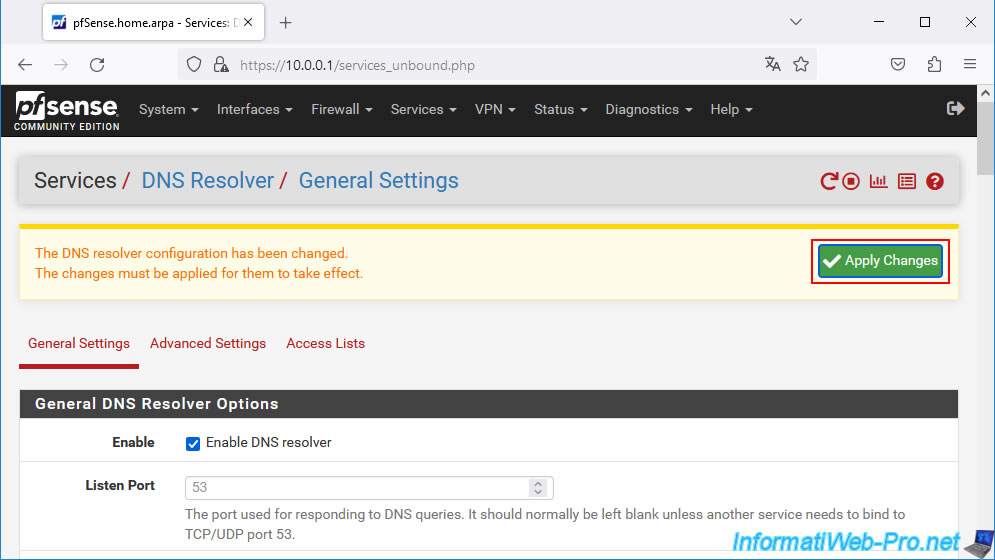Screen dimensions: 995x560
Task: Click the browser forward arrow
Action: pos(61,65)
